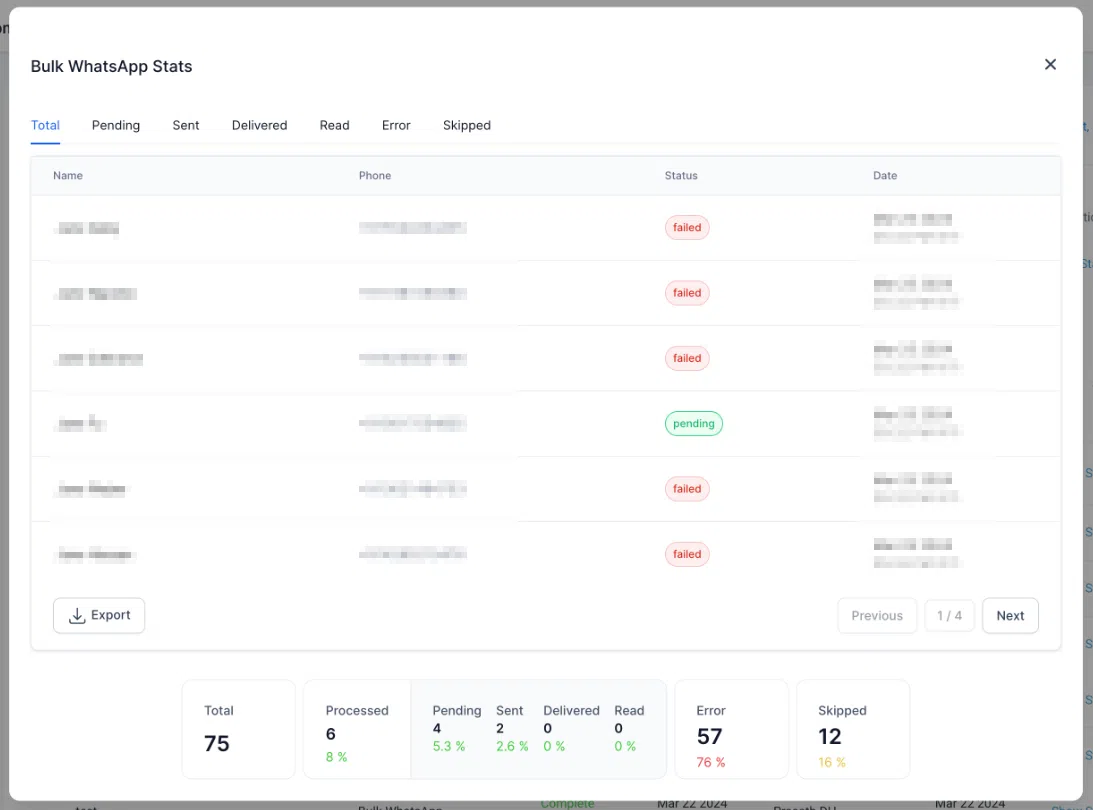View the Read tab
1093x810 pixels.
point(335,125)
